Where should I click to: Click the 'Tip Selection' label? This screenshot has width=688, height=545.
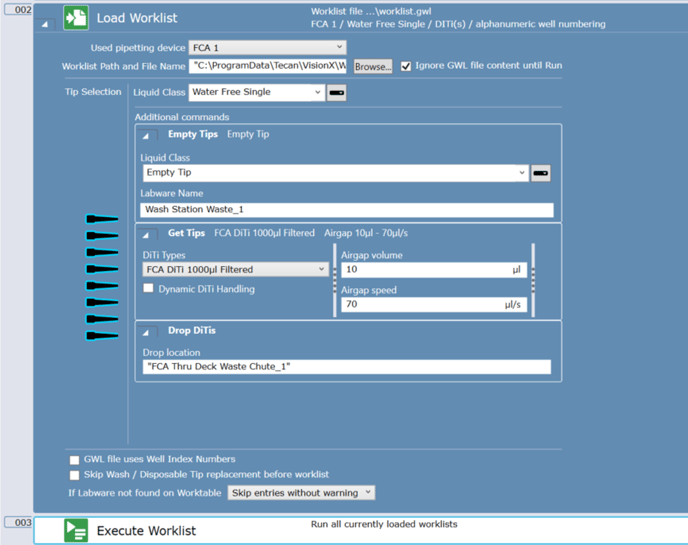point(93,92)
